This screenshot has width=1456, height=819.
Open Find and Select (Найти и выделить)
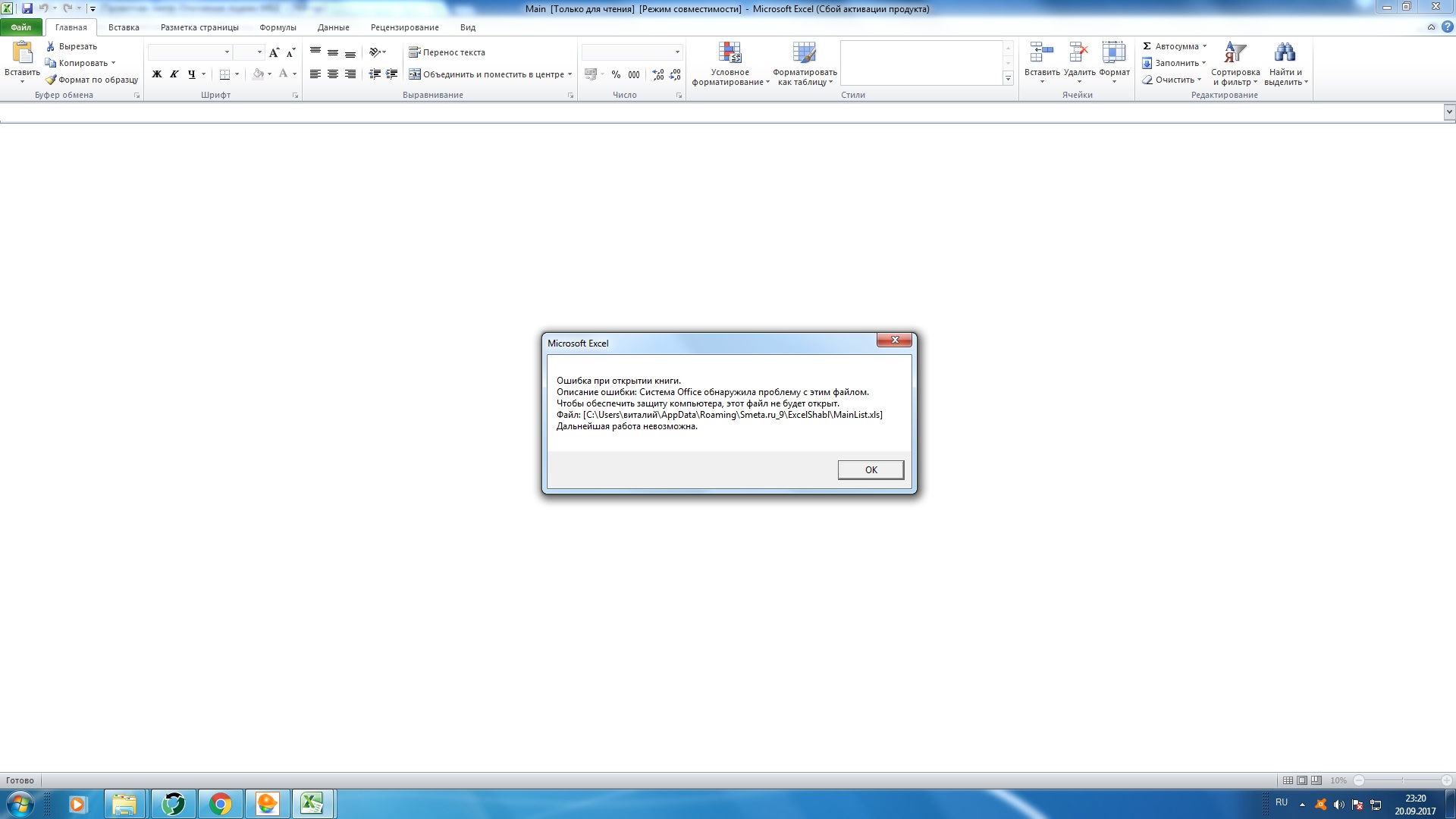tap(1285, 64)
